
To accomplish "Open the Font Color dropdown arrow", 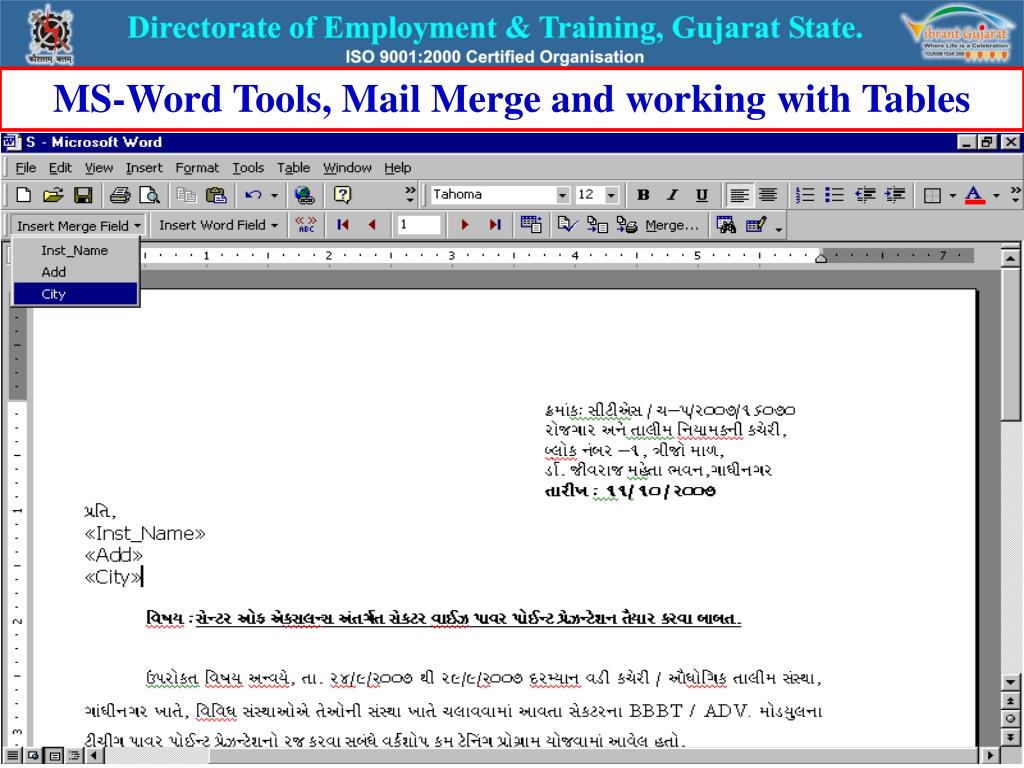I will pyautogui.click(x=996, y=195).
